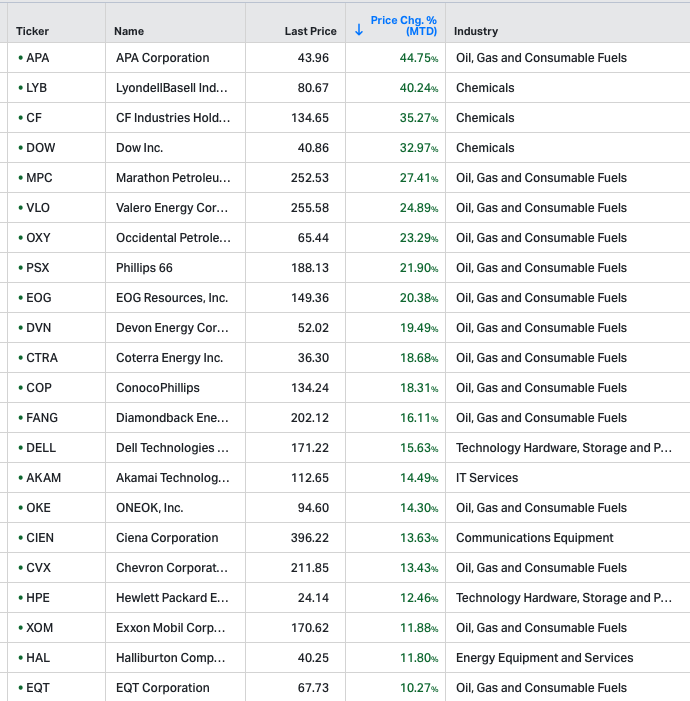The width and height of the screenshot is (690, 701).
Task: Click IT Services industry cell for AKAM
Action: pyautogui.click(x=487, y=478)
